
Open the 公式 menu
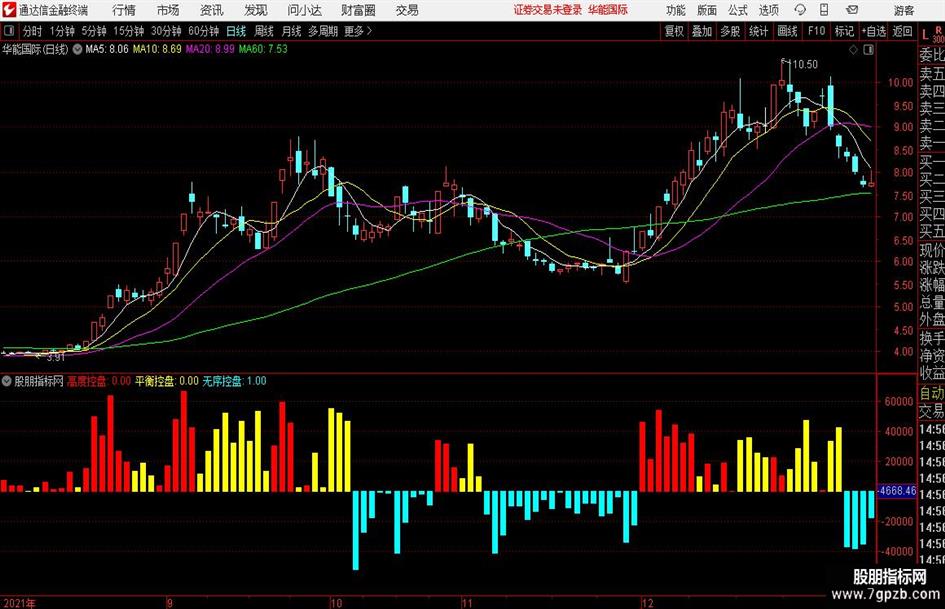[738, 10]
